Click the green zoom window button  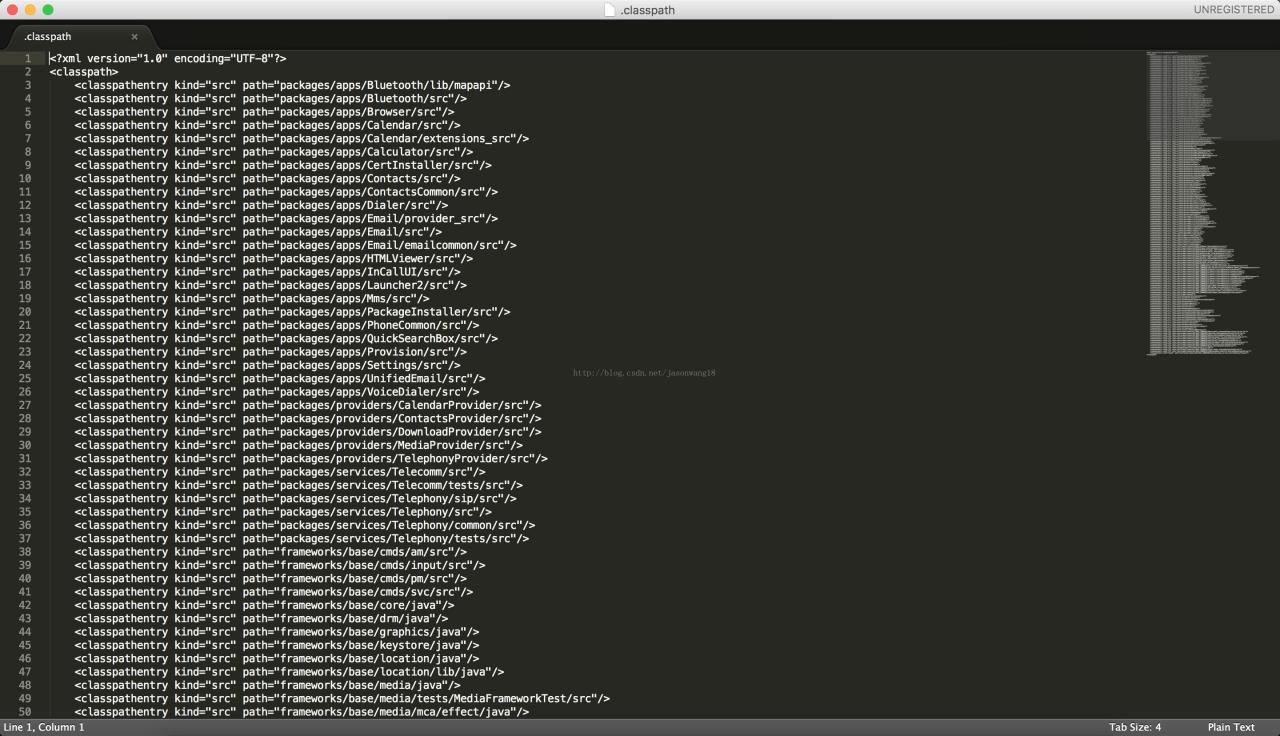click(x=47, y=10)
